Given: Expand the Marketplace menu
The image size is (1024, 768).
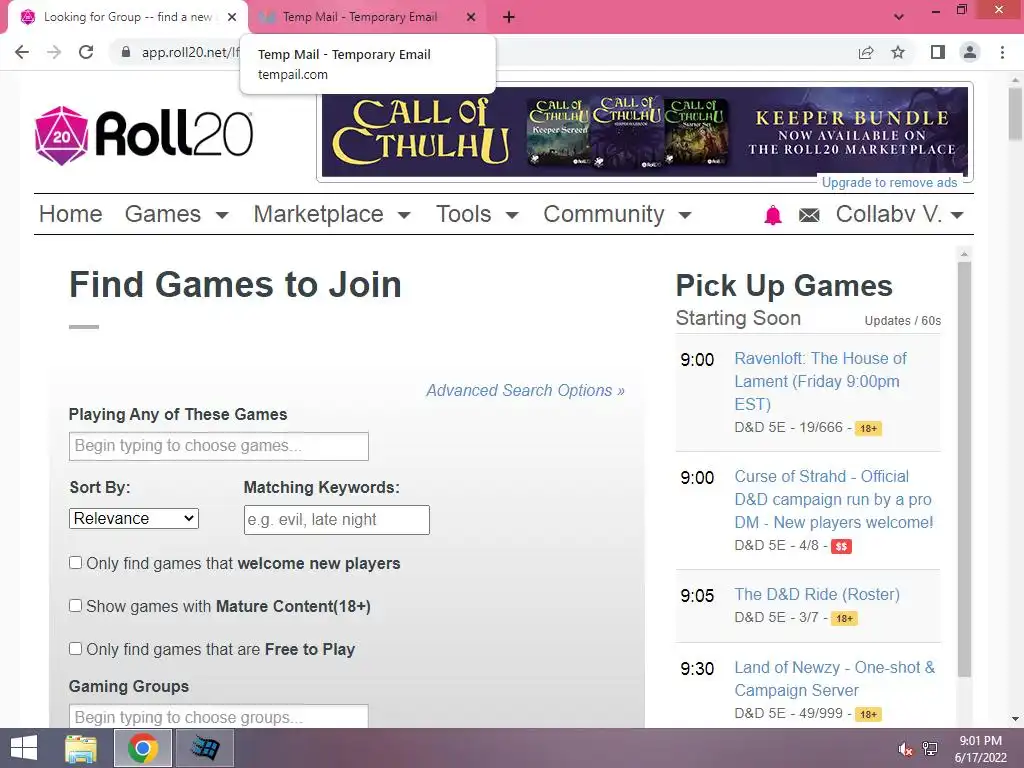Looking at the screenshot, I should pyautogui.click(x=332, y=214).
